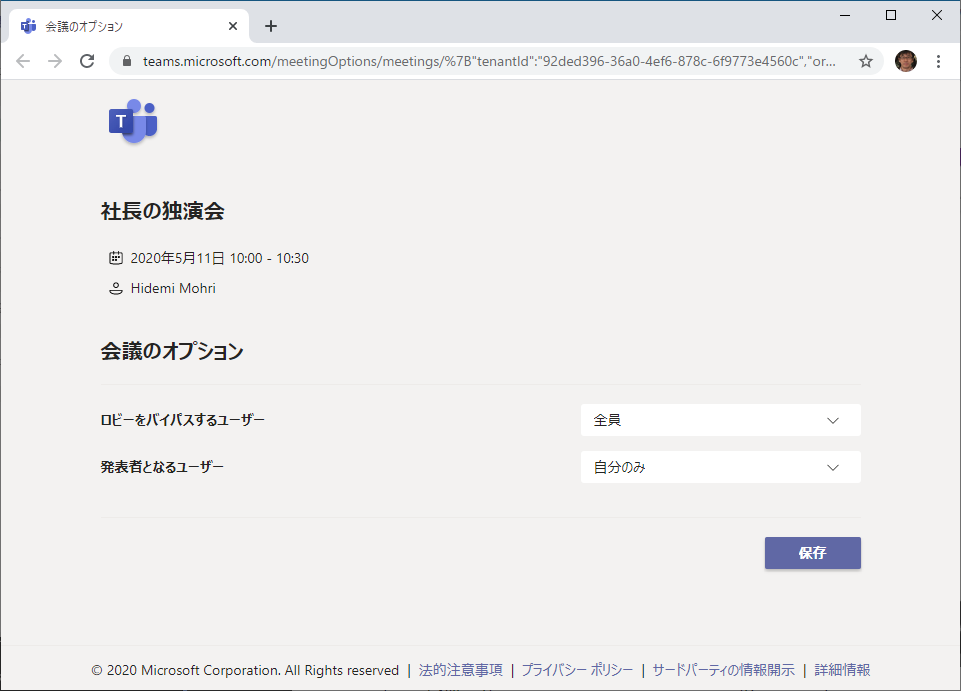961x691 pixels.
Task: Open the プライバシー ポリシー link
Action: point(576,670)
